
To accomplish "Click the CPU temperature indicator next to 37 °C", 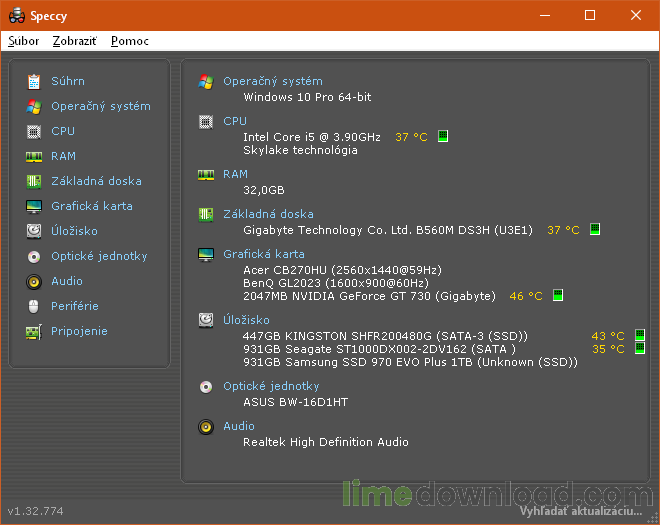I will coord(443,137).
